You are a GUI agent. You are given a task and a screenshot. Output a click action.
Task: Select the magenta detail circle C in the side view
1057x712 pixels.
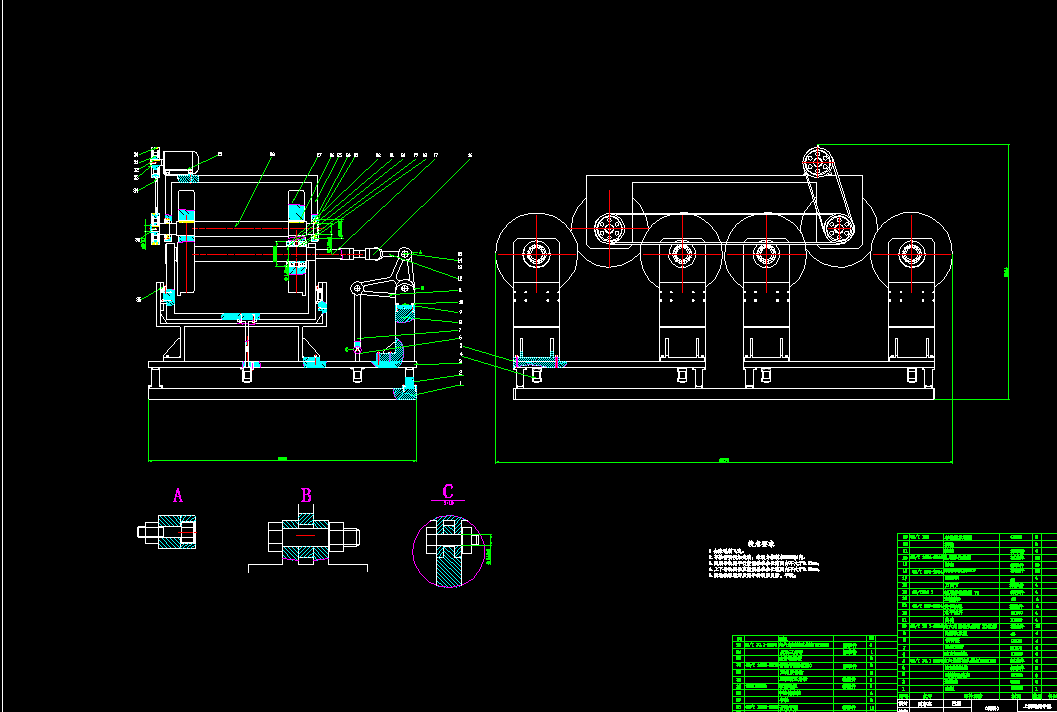click(x=358, y=349)
